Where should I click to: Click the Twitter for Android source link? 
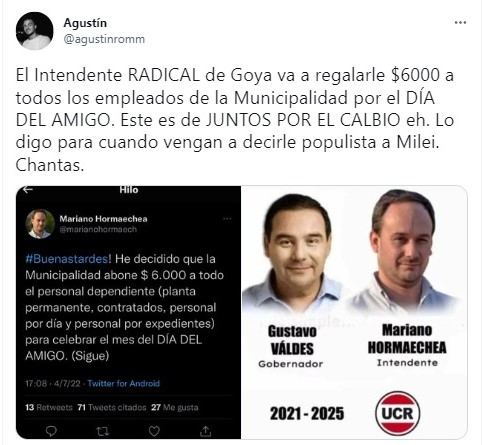pyautogui.click(x=124, y=383)
